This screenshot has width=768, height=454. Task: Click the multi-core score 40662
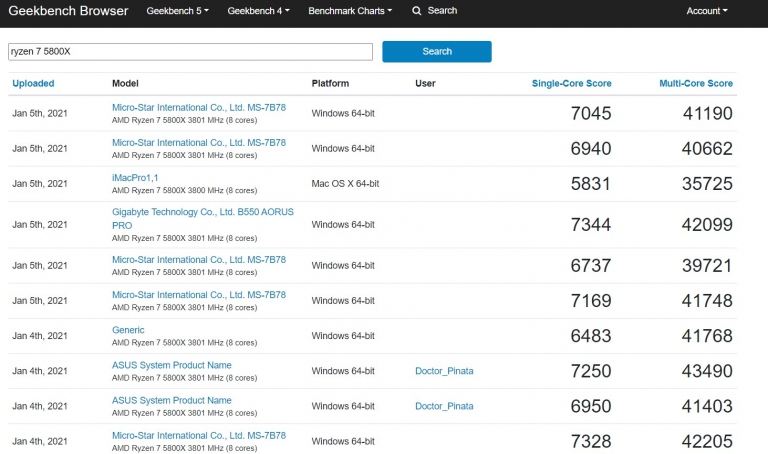(707, 149)
